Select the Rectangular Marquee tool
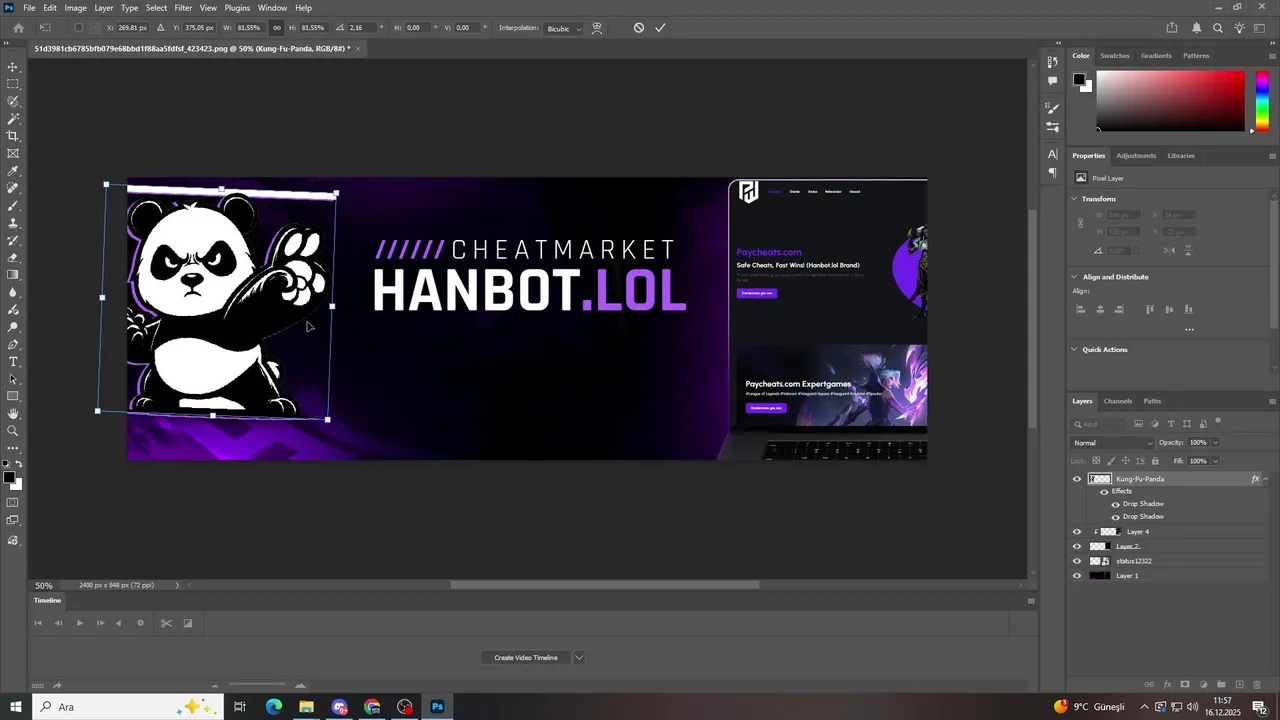Viewport: 1280px width, 720px height. (13, 84)
